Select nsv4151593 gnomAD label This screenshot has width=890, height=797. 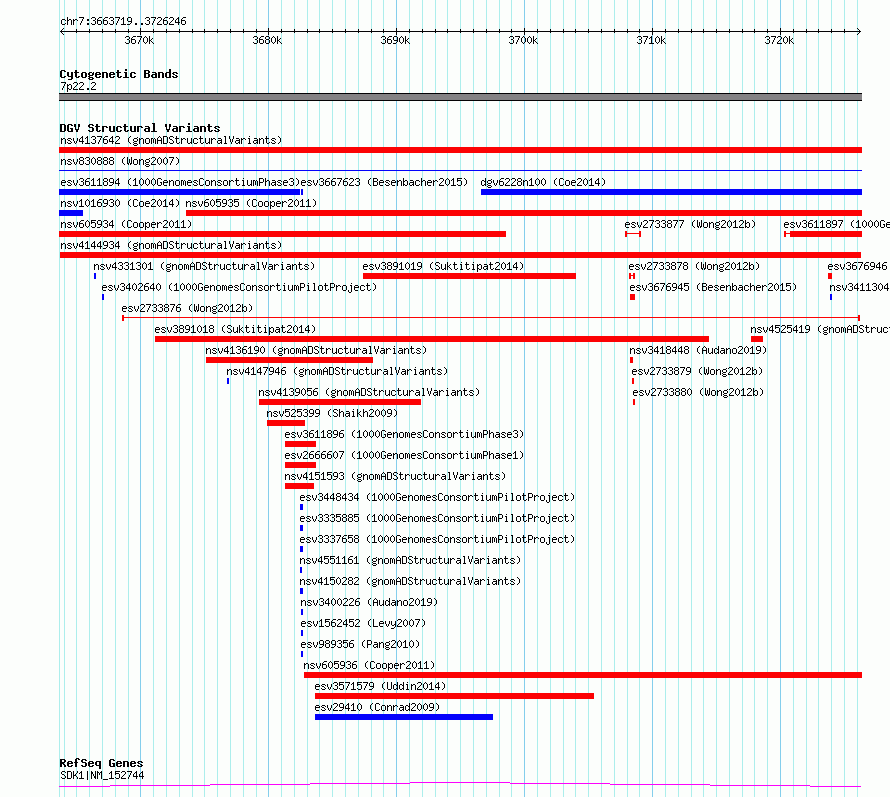(x=395, y=476)
